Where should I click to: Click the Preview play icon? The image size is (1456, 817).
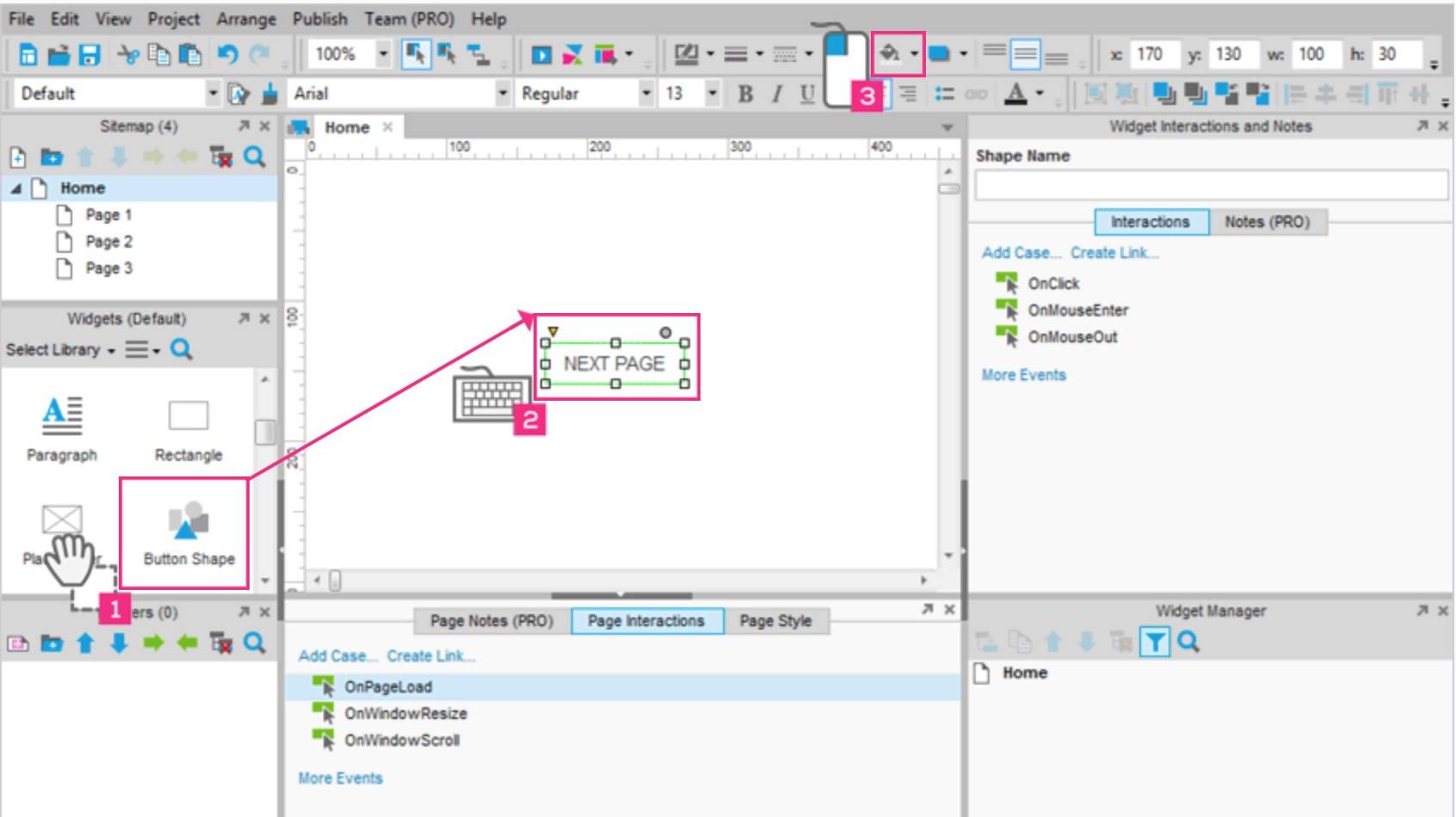(x=541, y=55)
